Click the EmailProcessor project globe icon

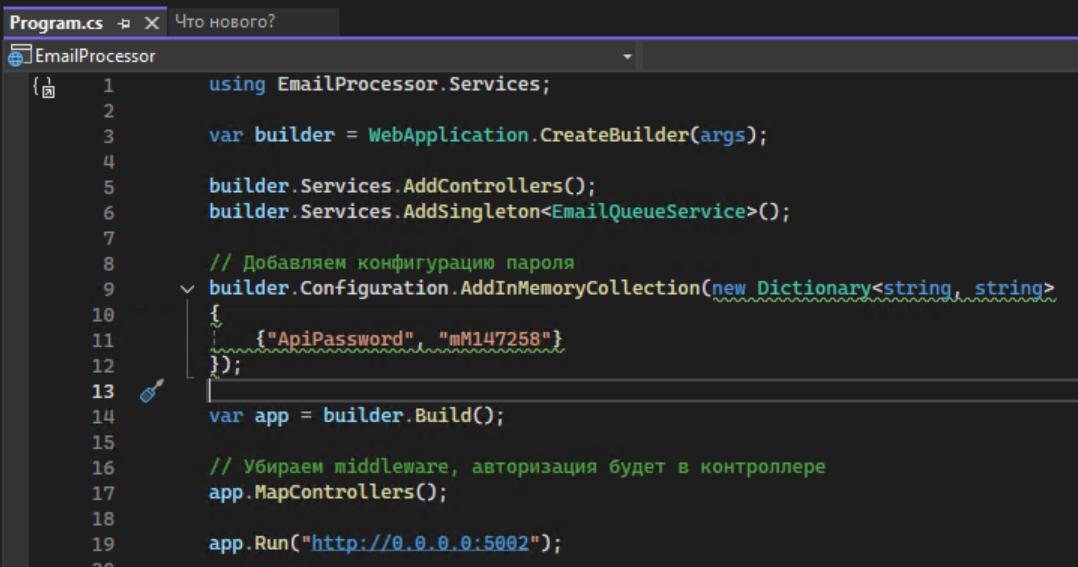pyautogui.click(x=19, y=57)
